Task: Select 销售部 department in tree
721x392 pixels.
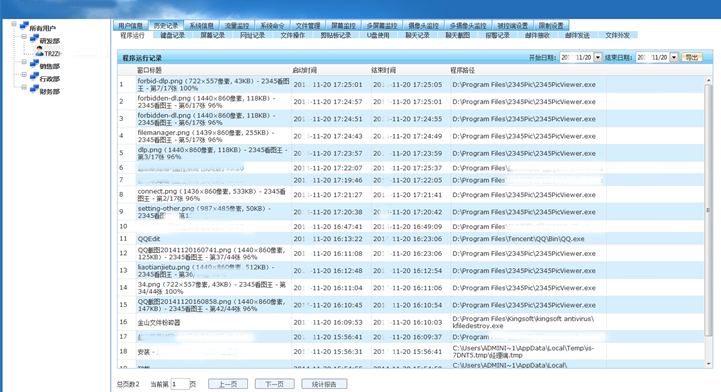Action: tap(50, 66)
